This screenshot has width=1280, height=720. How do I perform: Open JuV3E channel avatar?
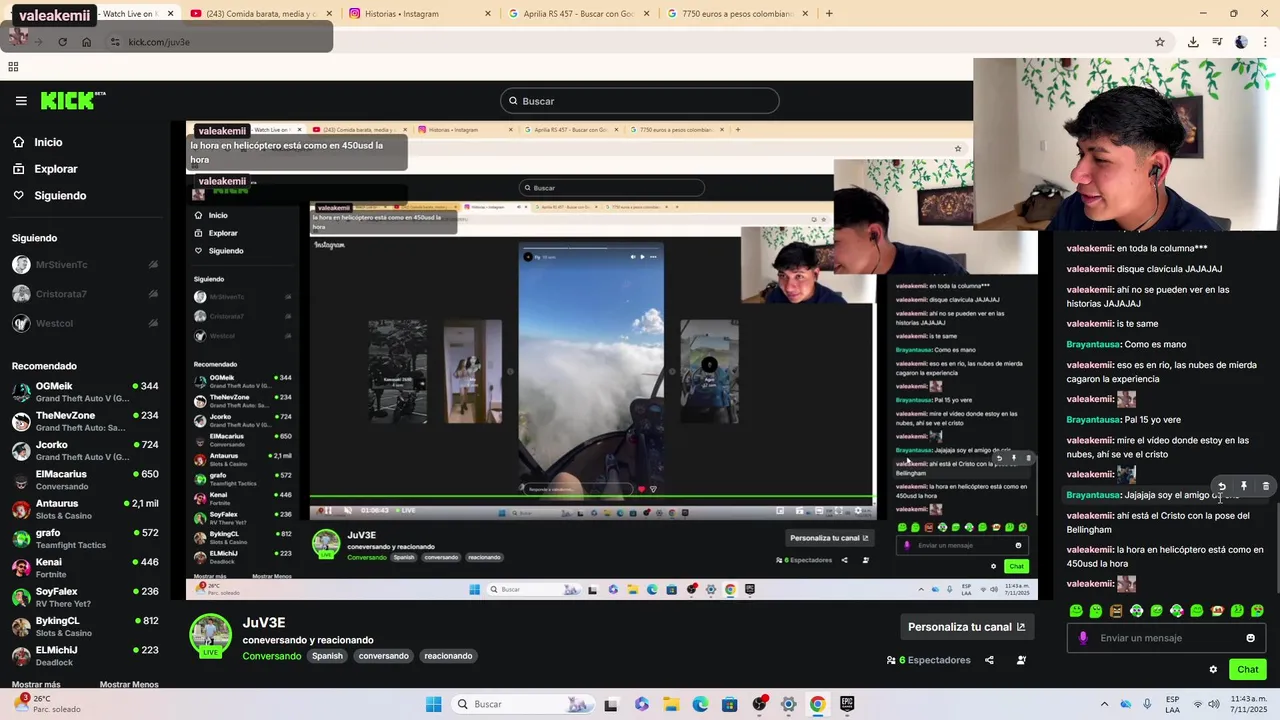(210, 636)
